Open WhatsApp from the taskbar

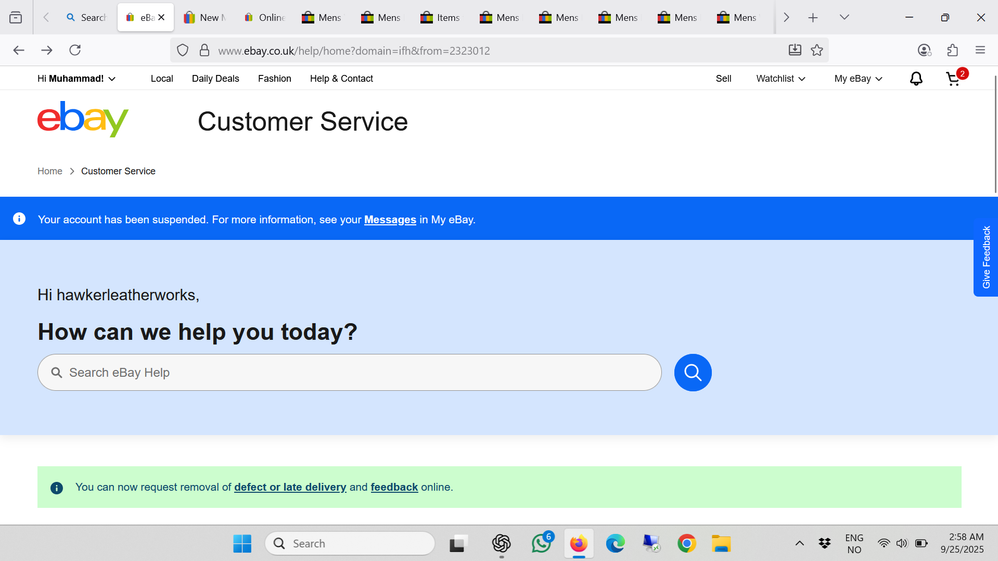[x=542, y=544]
